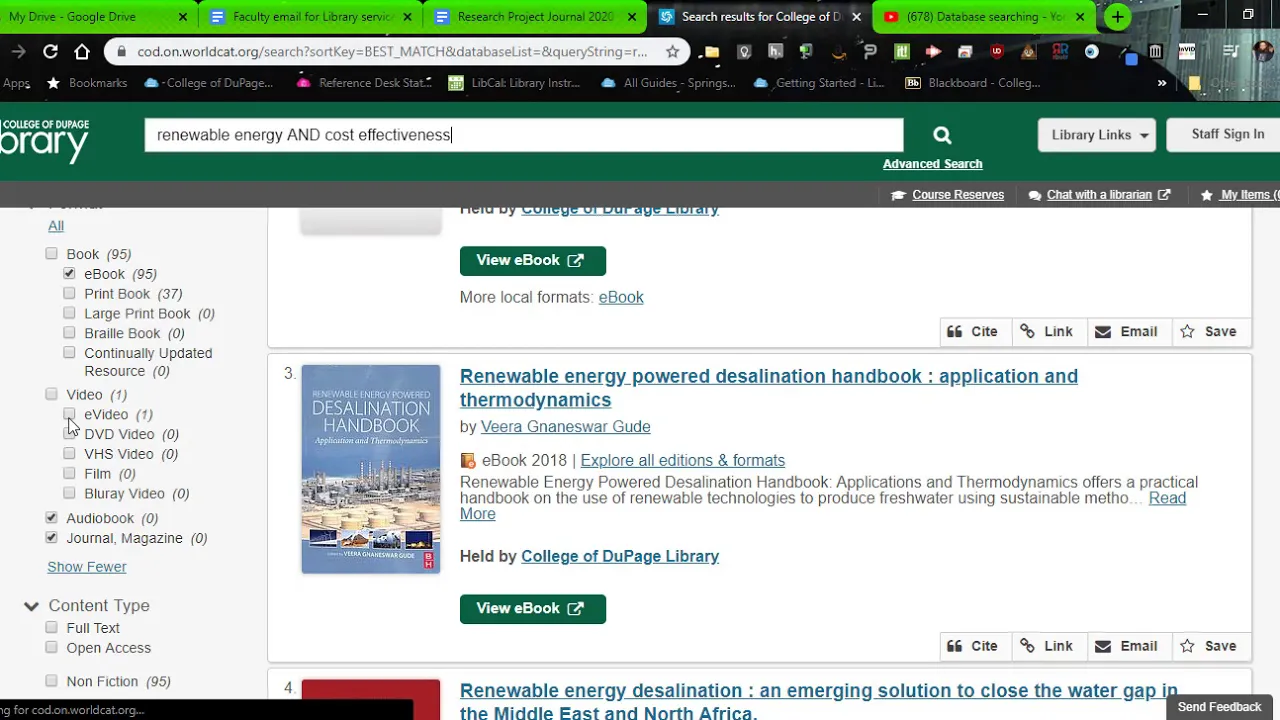Click the browser address bar URL
The height and width of the screenshot is (720, 1280).
click(392, 52)
